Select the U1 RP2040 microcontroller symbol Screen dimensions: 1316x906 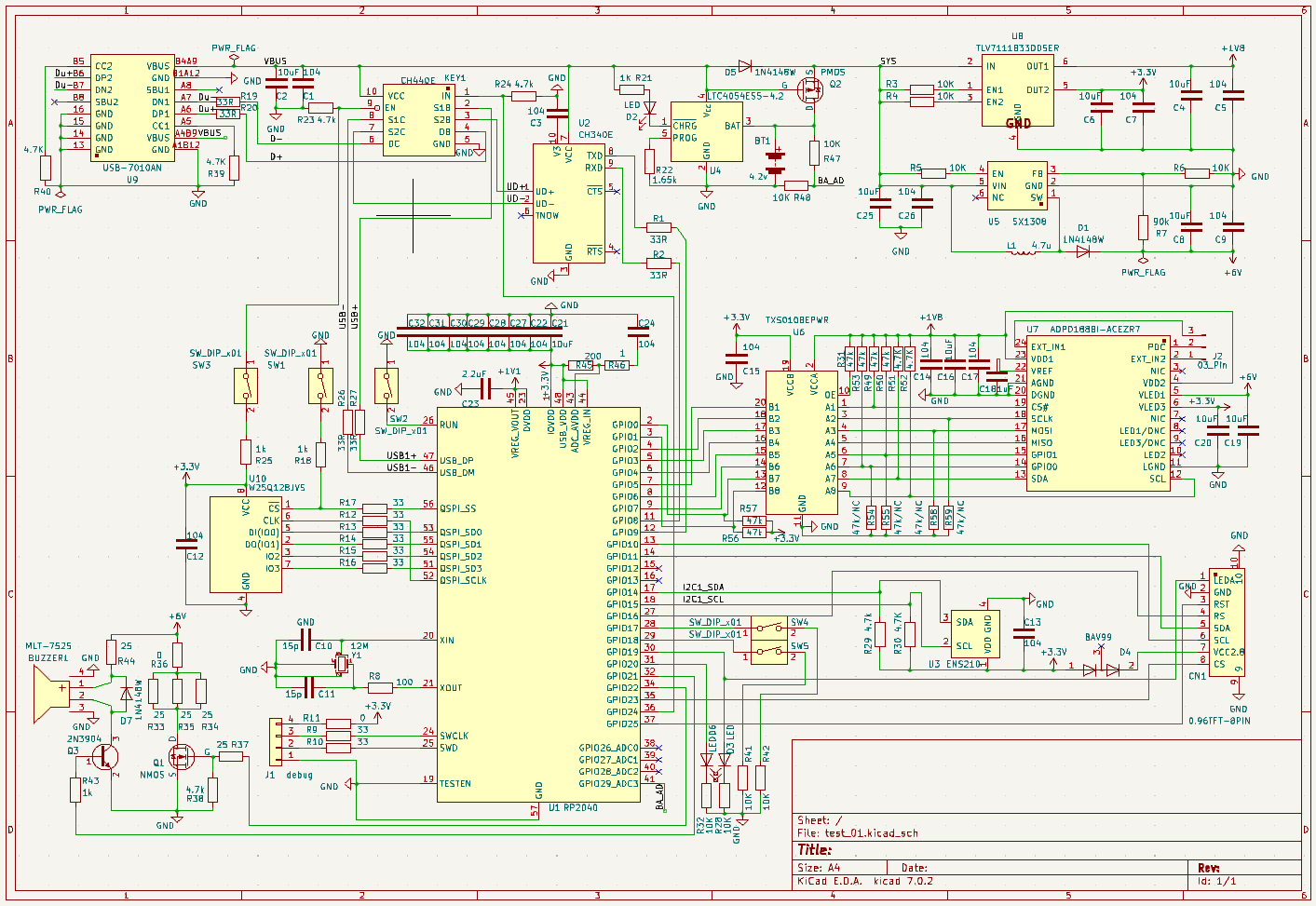point(538,604)
